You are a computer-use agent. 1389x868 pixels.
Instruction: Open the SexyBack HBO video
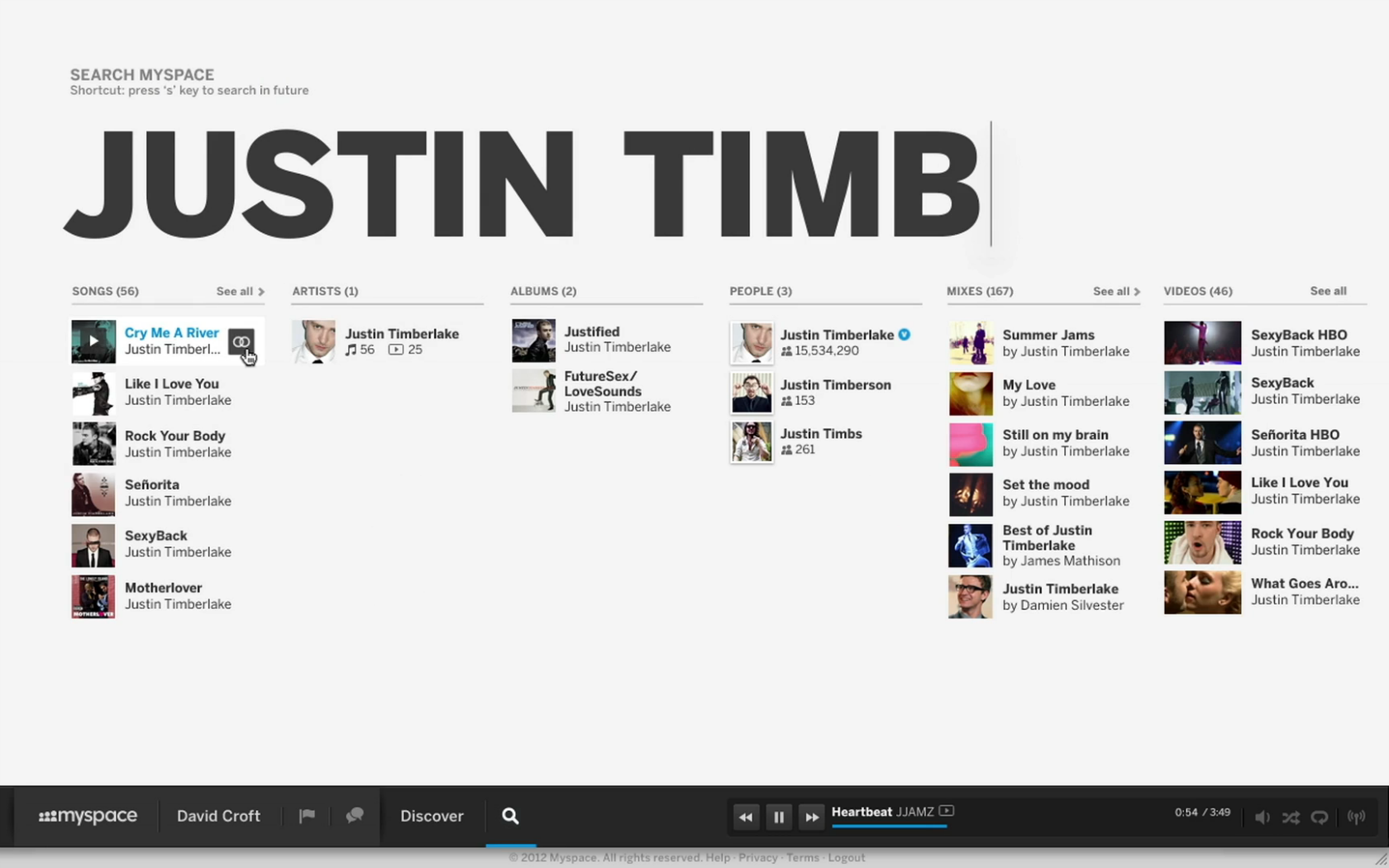tap(1299, 335)
